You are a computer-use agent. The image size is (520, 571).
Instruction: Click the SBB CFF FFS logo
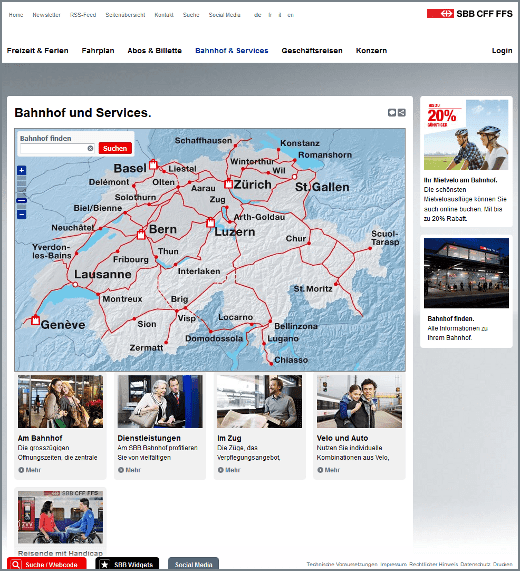(x=470, y=14)
